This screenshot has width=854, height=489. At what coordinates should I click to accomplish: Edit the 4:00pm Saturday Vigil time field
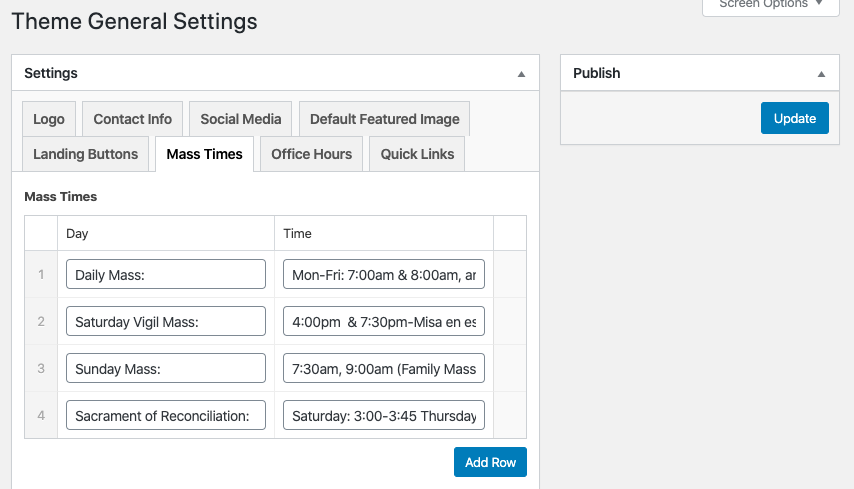tap(384, 322)
